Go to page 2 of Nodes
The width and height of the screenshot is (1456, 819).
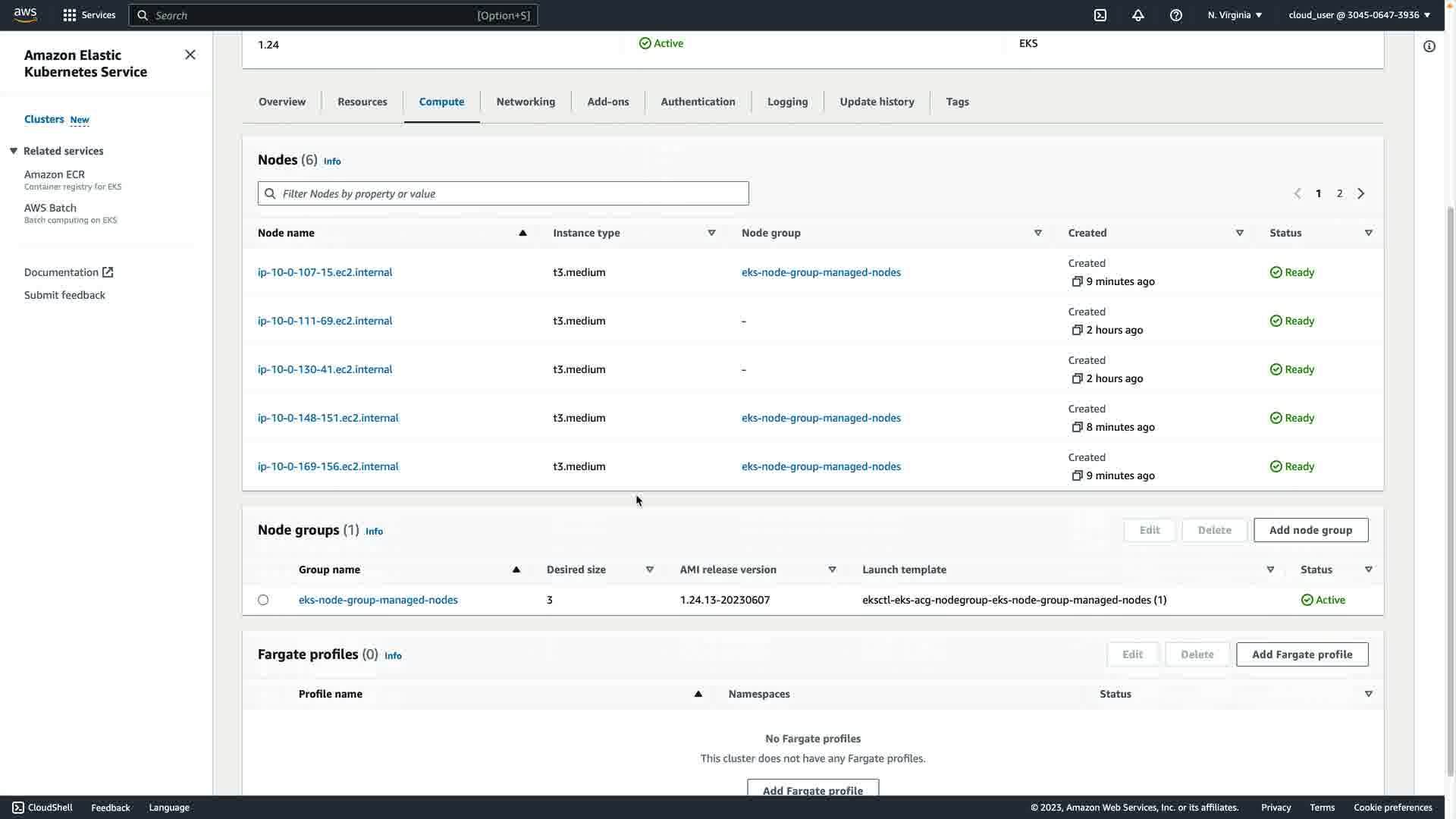click(x=1340, y=193)
